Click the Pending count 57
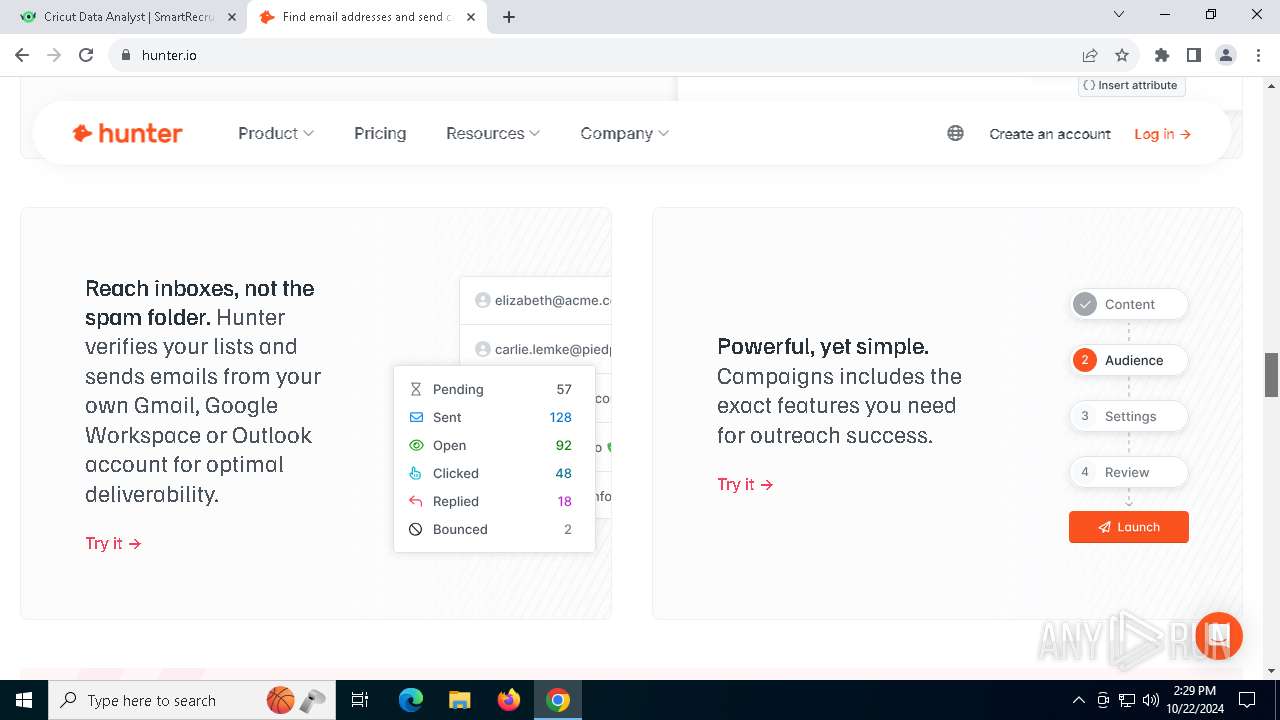 [564, 389]
